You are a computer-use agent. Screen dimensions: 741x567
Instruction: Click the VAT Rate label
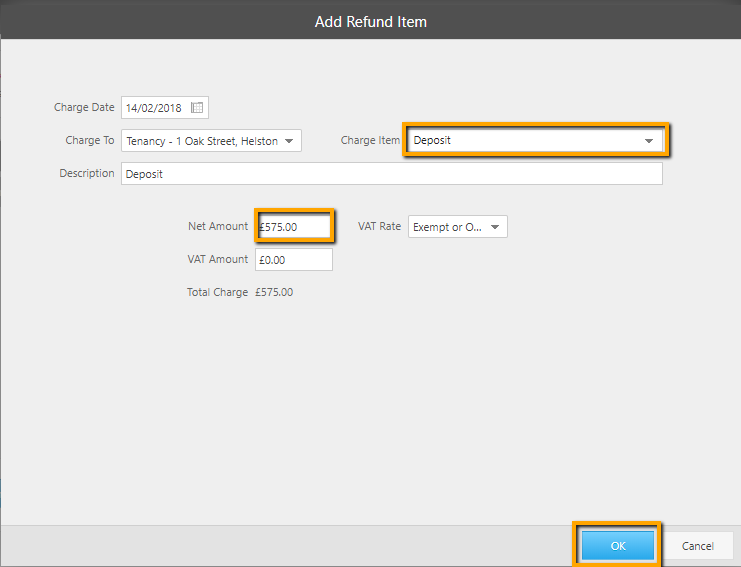pyautogui.click(x=379, y=226)
